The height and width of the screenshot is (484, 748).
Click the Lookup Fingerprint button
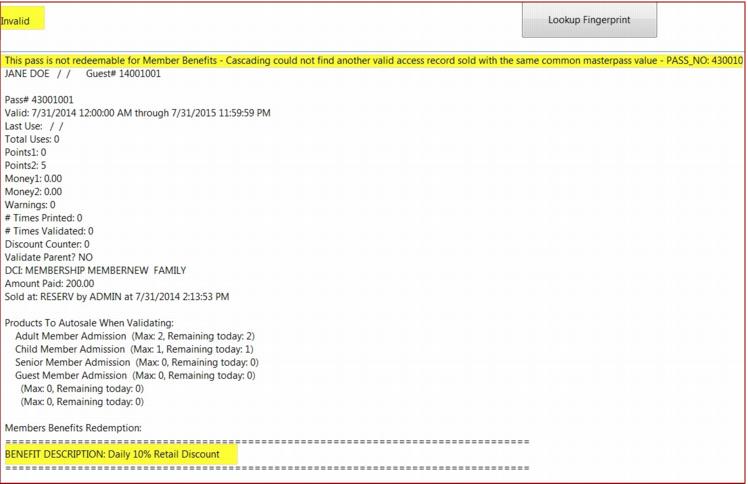589,20
